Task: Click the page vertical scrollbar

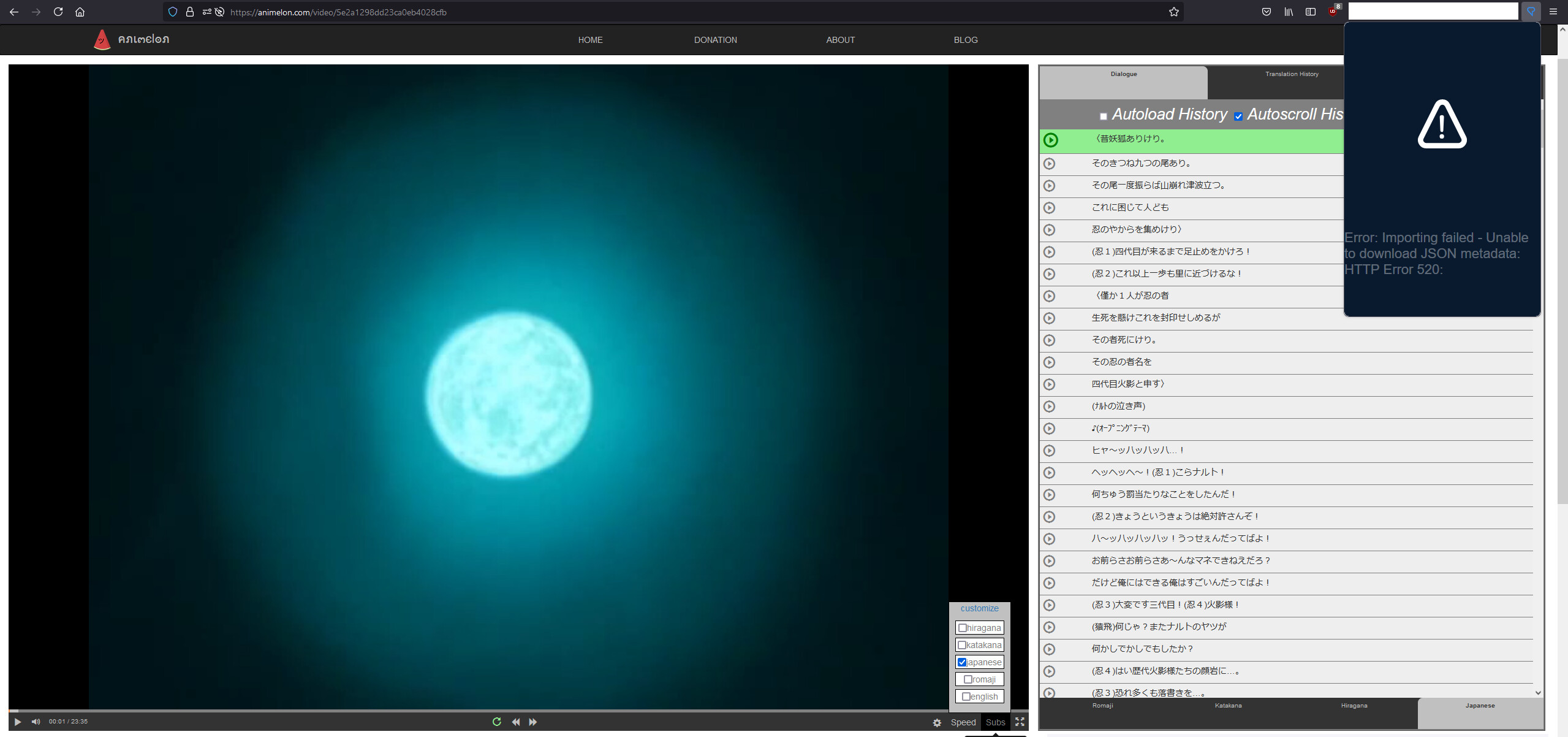Action: click(1562, 282)
